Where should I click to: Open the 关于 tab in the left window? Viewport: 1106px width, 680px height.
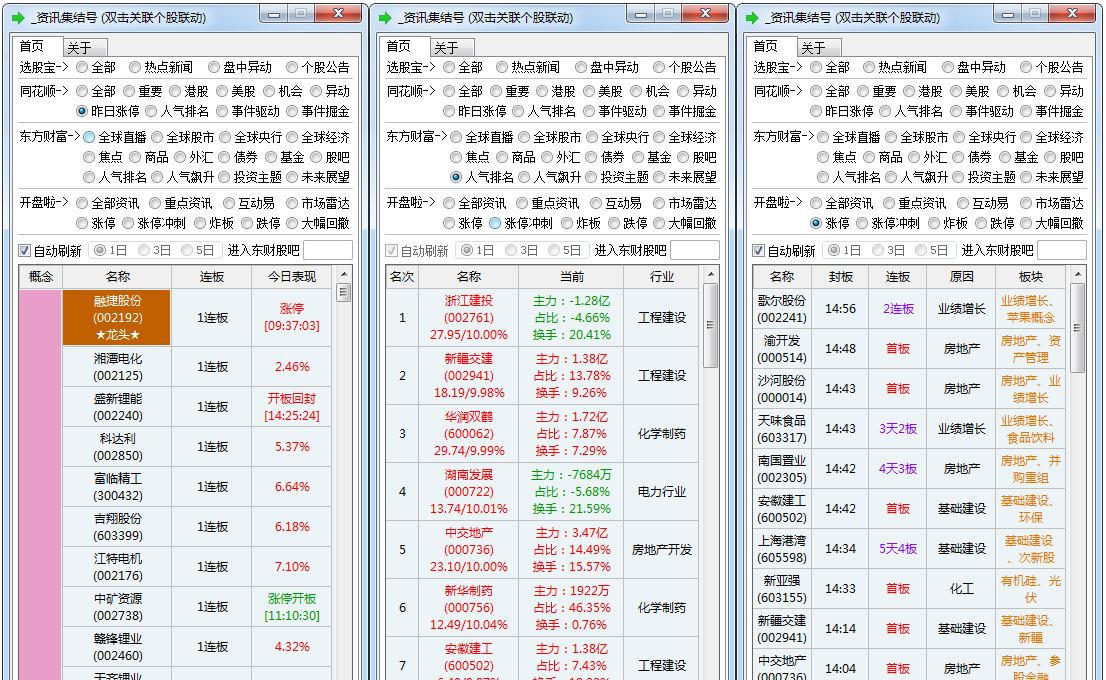pos(85,48)
